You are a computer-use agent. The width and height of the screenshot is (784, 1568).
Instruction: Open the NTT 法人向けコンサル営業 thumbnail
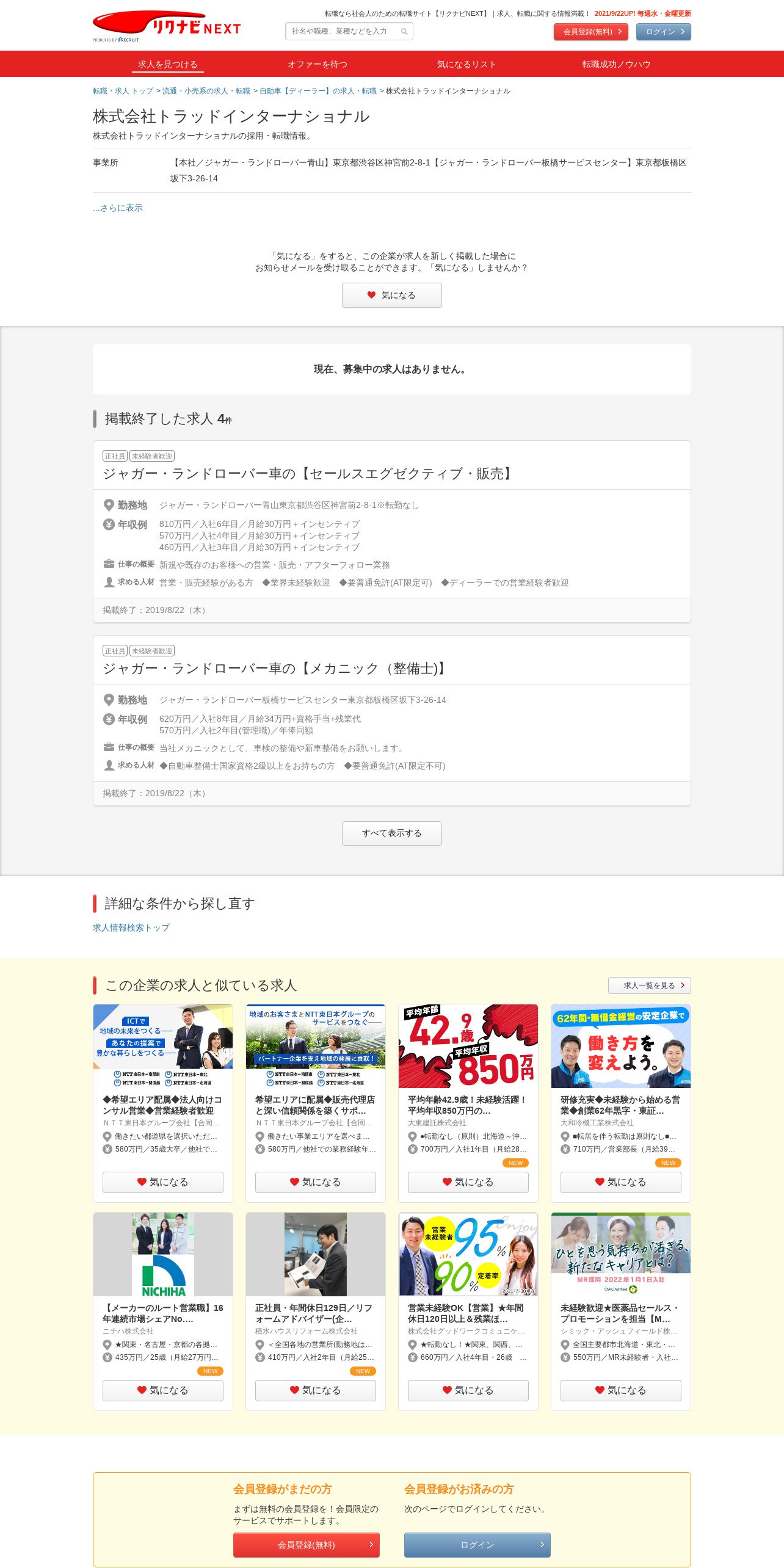coord(163,1046)
